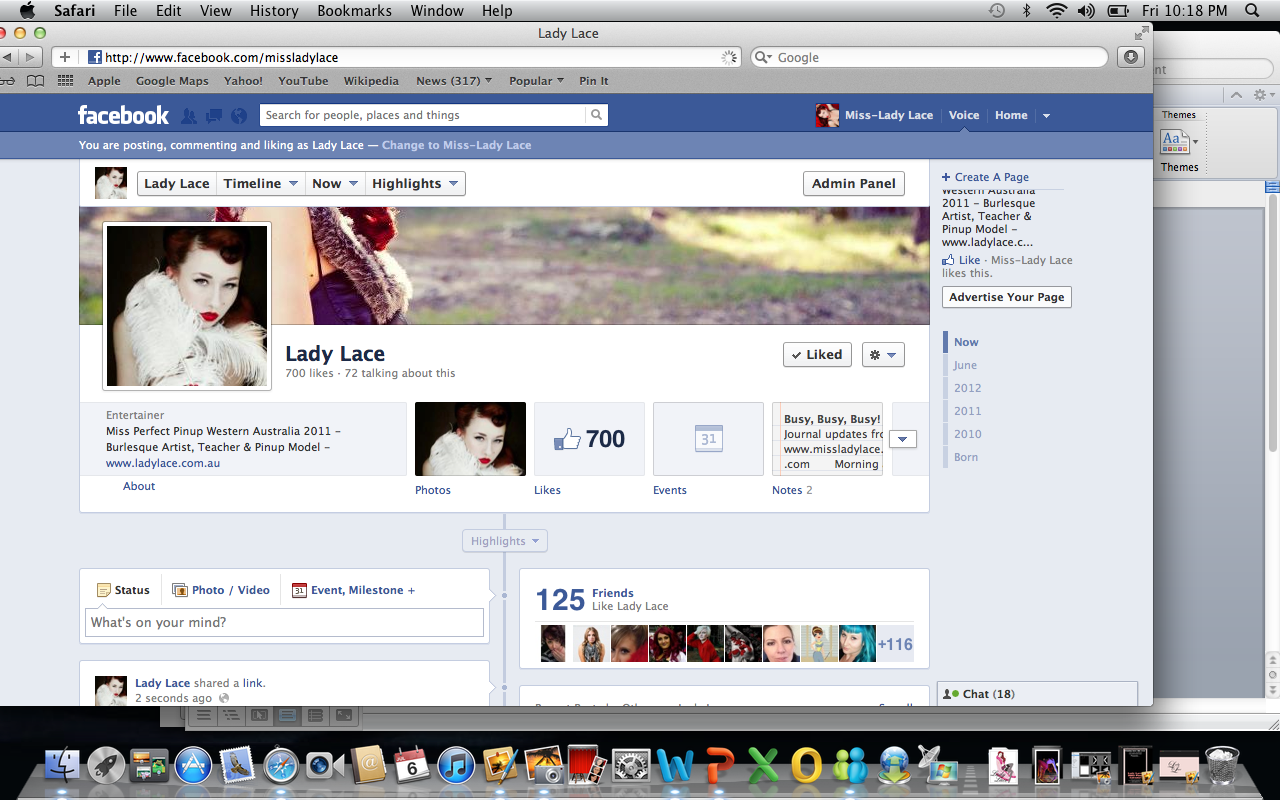Open the Bookmarks menu in menu bar
The height and width of the screenshot is (800, 1280).
(x=351, y=11)
